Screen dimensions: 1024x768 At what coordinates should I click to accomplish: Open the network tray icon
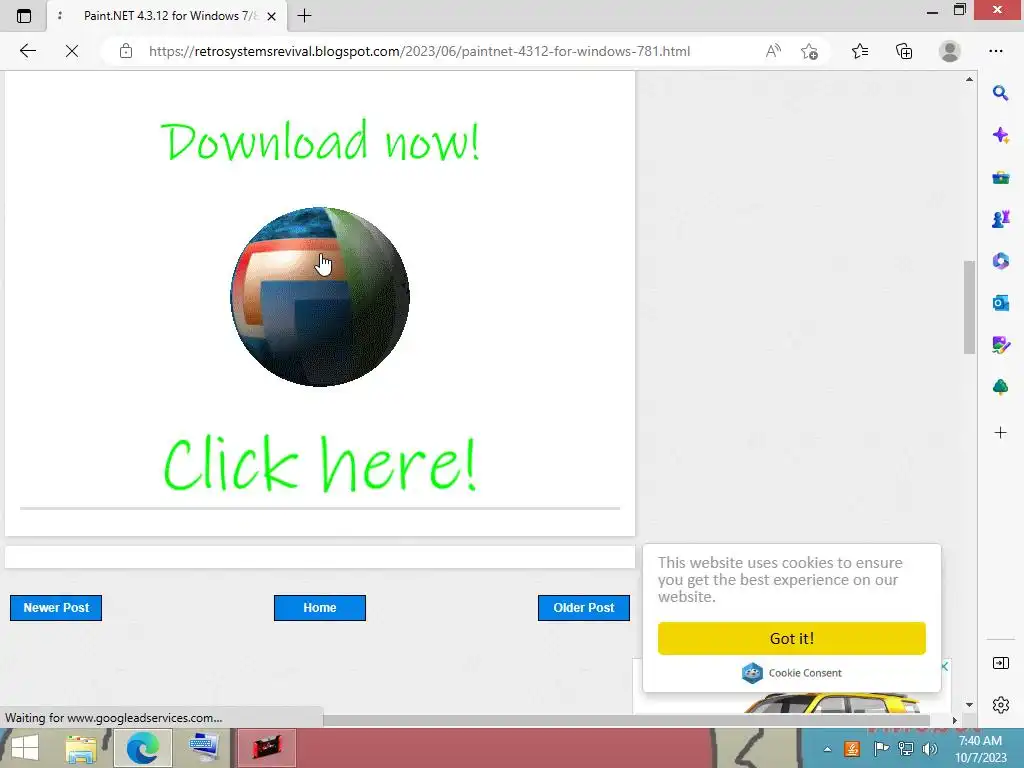[906, 749]
